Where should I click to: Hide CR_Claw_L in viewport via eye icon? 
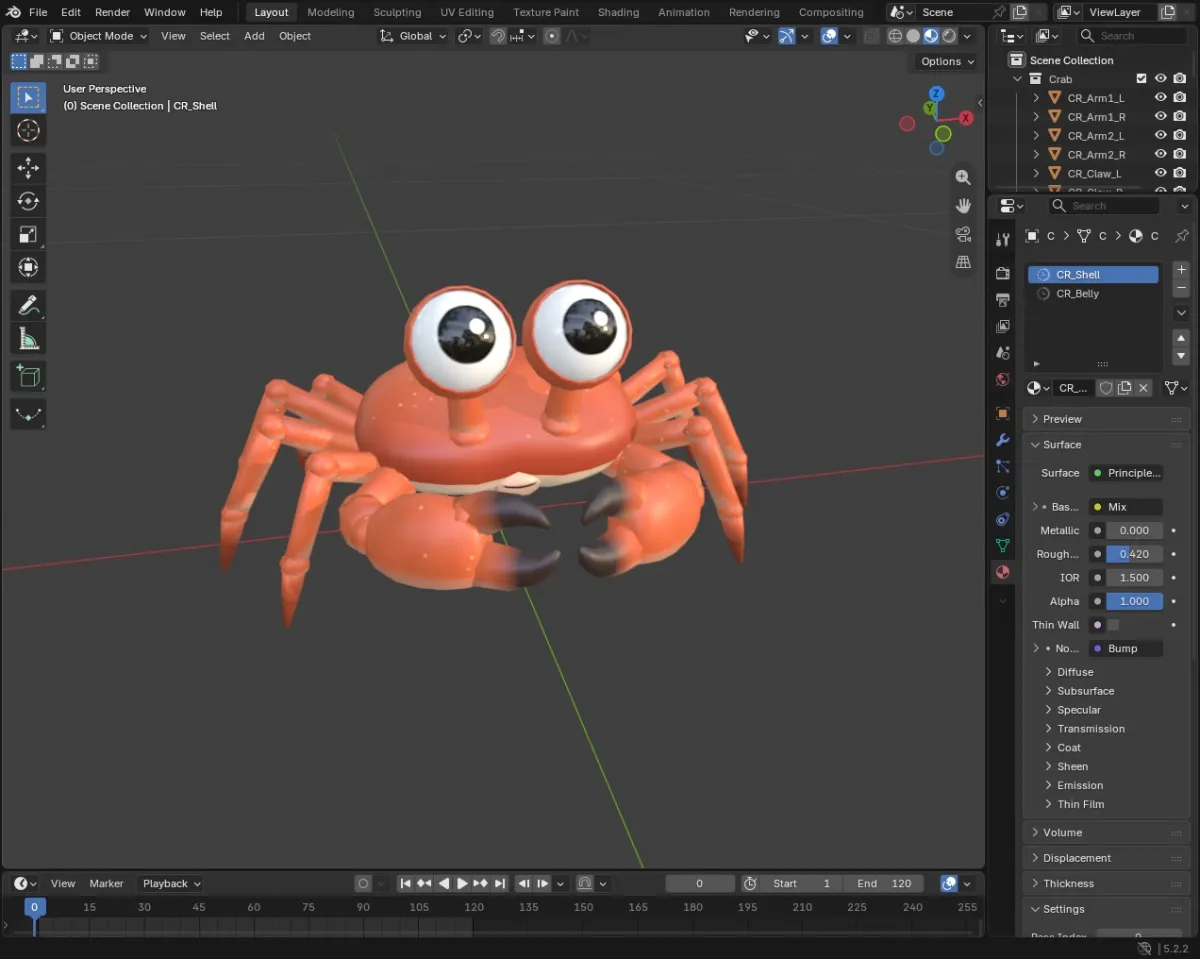(x=1161, y=174)
